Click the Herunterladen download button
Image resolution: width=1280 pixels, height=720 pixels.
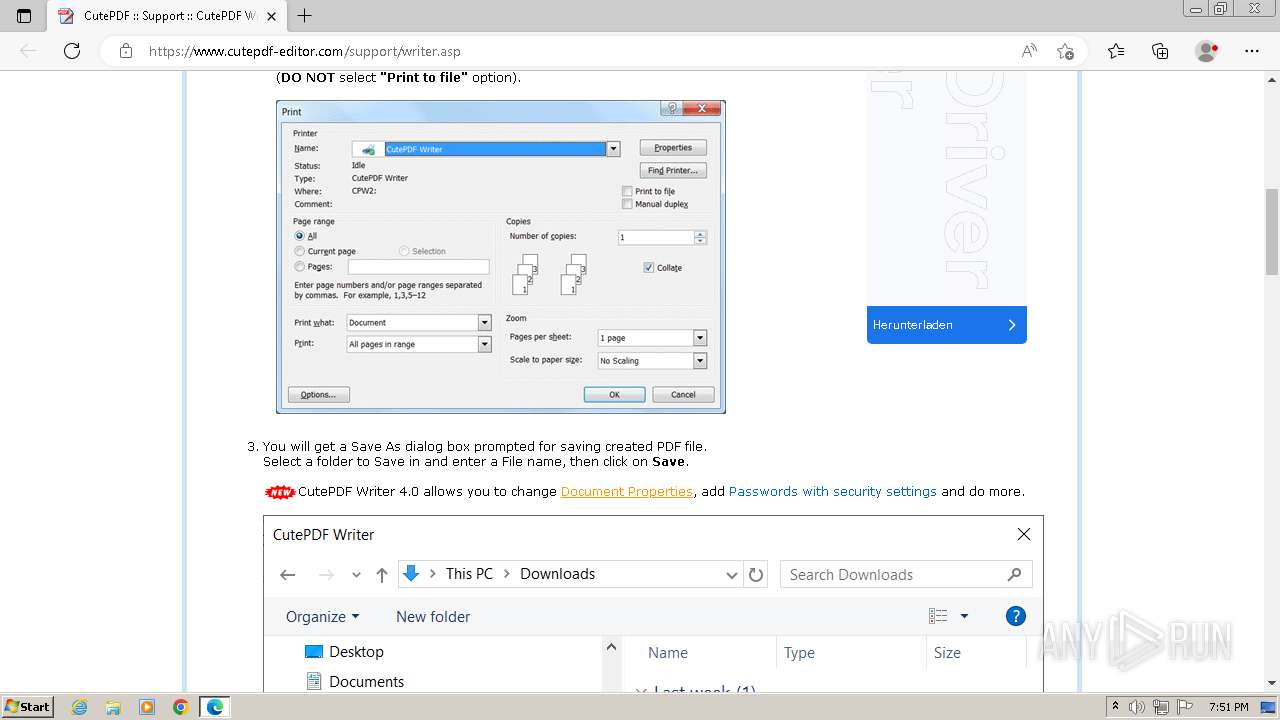tap(947, 325)
